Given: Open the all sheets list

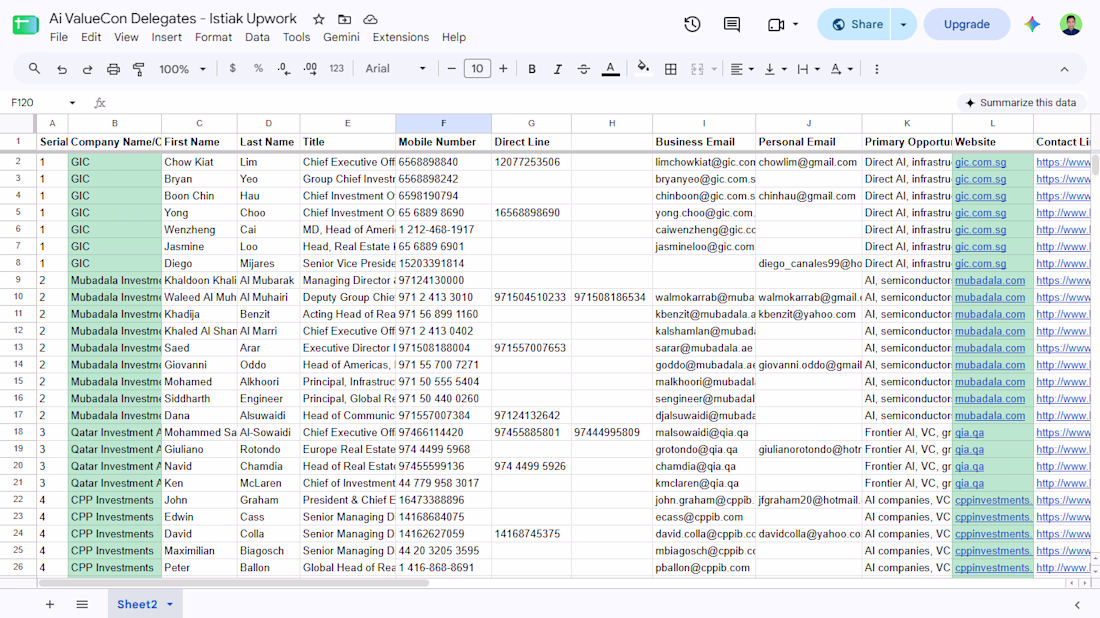Looking at the screenshot, I should 82,604.
